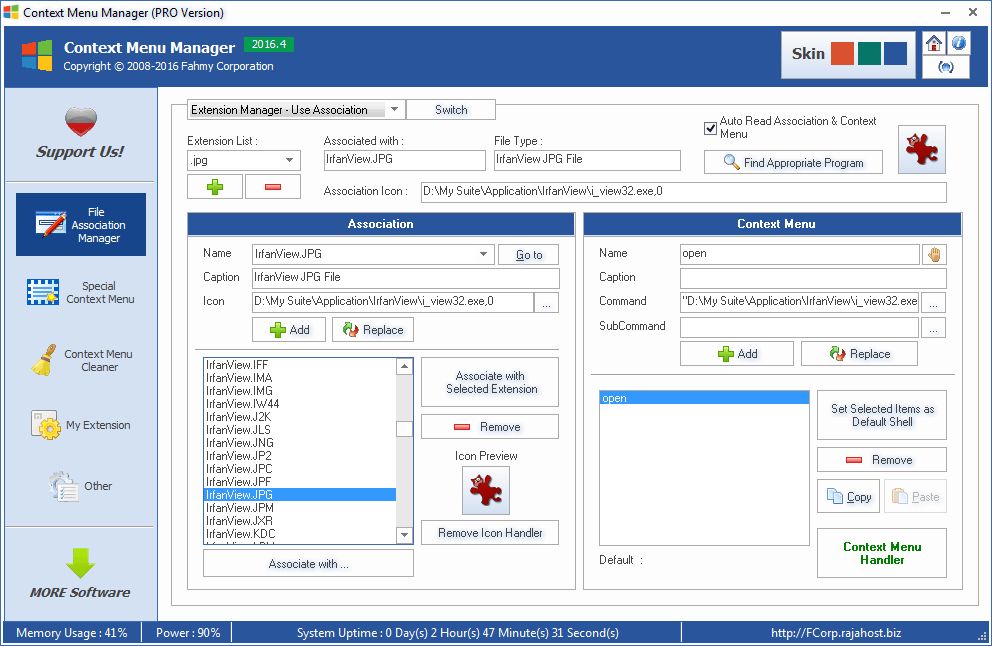Viewport: 992px width, 646px height.
Task: Click Find Appropriate Program
Action: coord(793,161)
